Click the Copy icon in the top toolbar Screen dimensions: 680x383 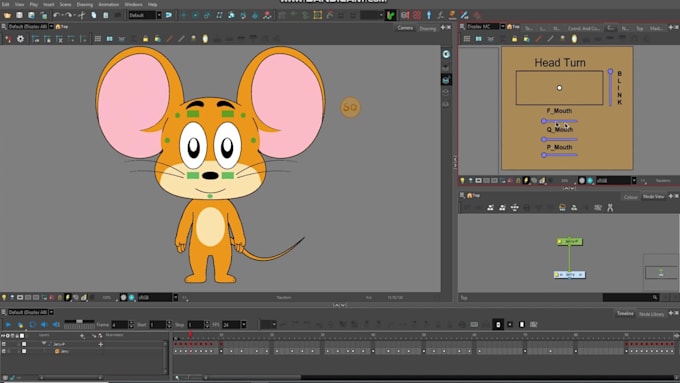point(94,15)
